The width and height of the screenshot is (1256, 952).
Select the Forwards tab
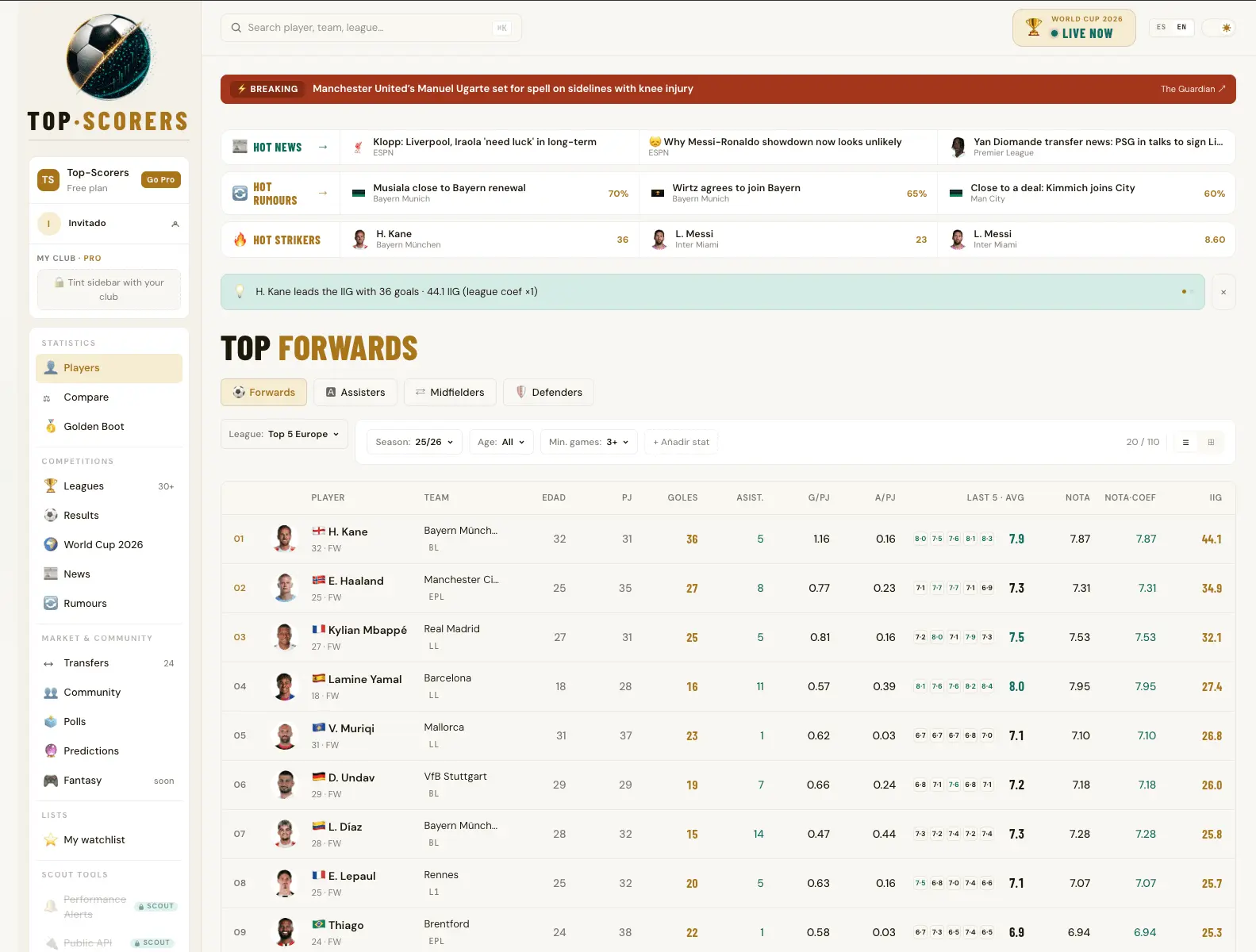(263, 393)
